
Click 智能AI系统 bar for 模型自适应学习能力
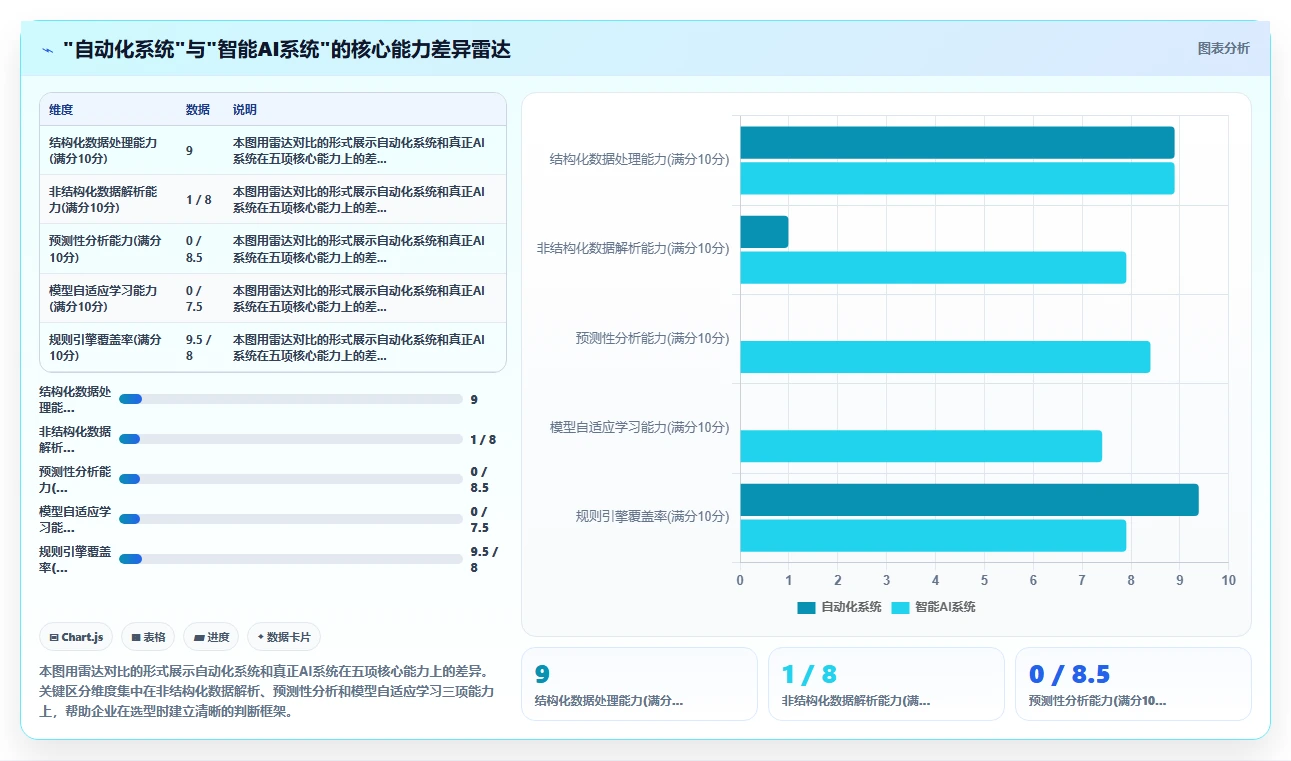(921, 446)
